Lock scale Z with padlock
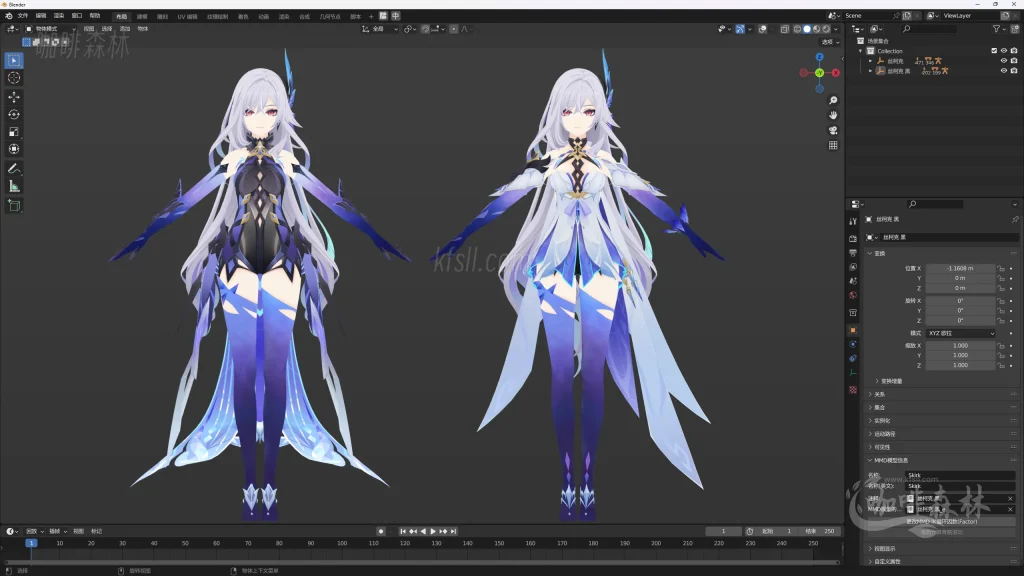Viewport: 1024px width, 576px height. pos(1001,365)
